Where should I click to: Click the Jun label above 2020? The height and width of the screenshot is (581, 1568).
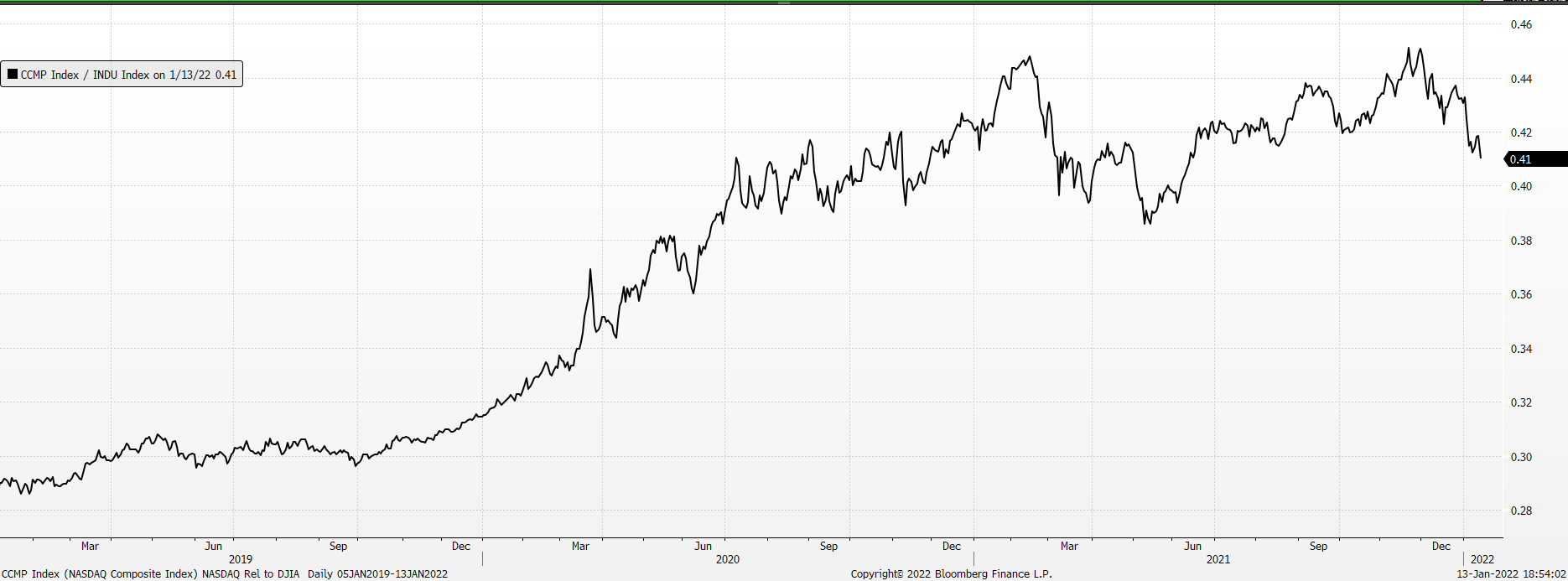click(x=704, y=546)
